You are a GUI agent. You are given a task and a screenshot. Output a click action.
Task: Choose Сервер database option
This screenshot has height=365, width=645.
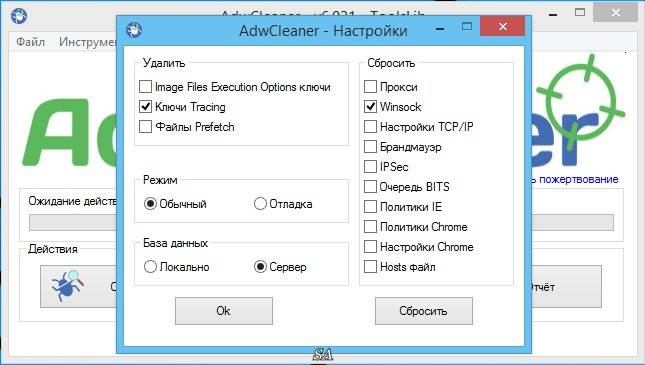coord(260,267)
